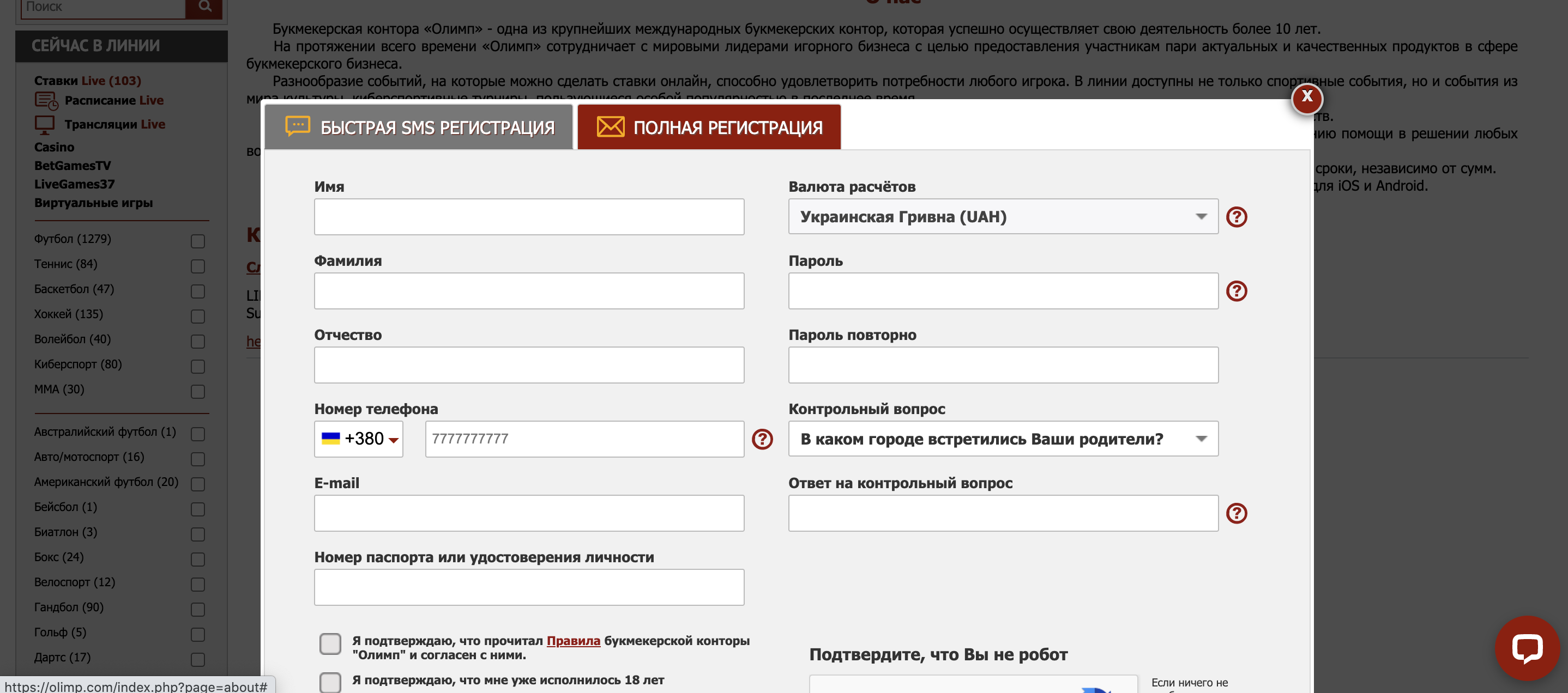Click help icon next to currency field
Image resolution: width=1568 pixels, height=693 pixels.
pyautogui.click(x=1237, y=217)
